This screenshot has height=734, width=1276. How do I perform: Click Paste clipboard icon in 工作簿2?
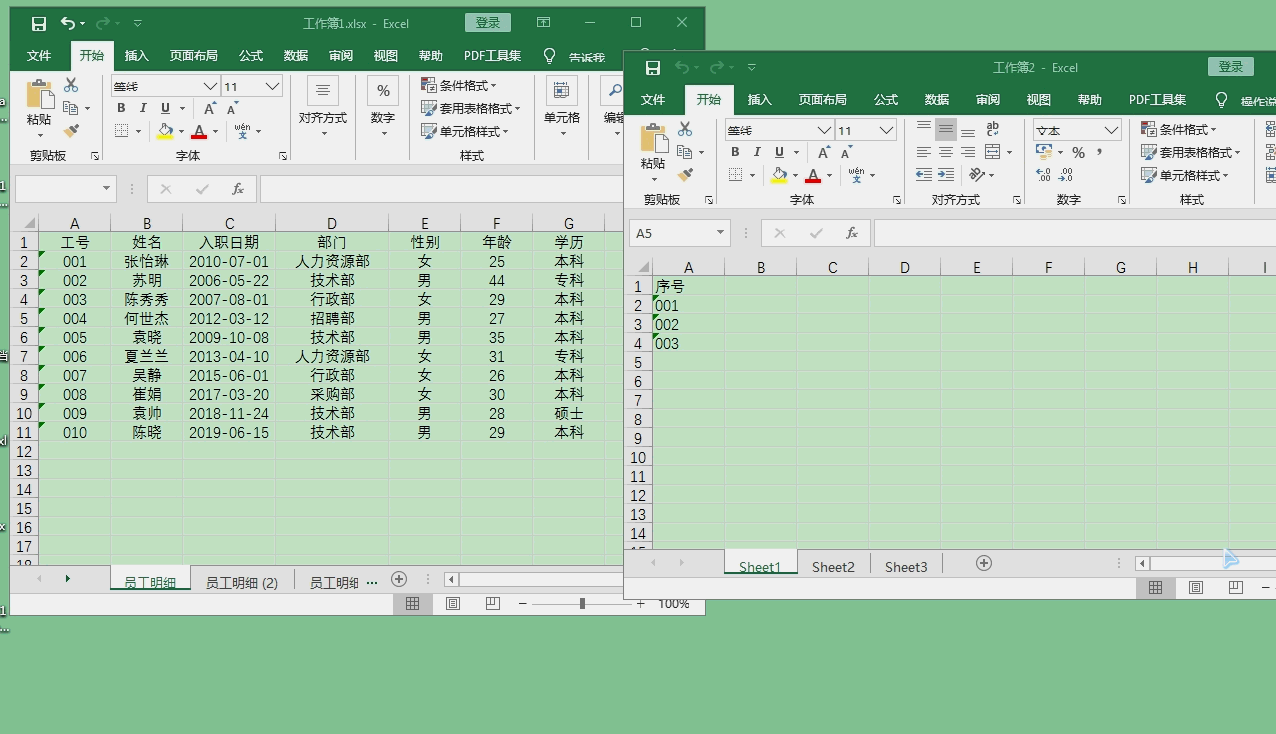653,138
